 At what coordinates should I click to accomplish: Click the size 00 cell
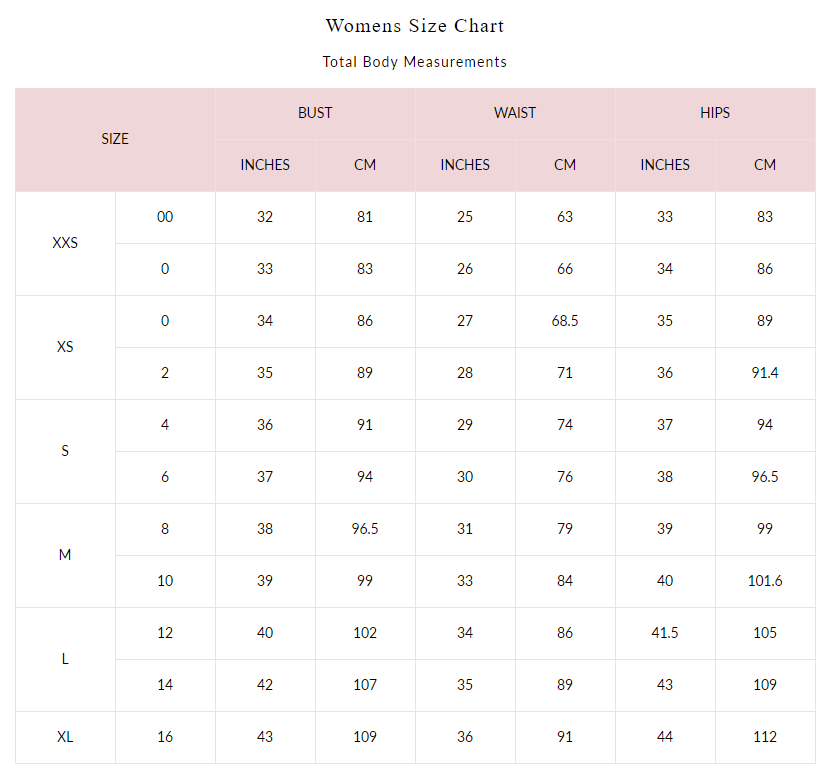click(165, 217)
